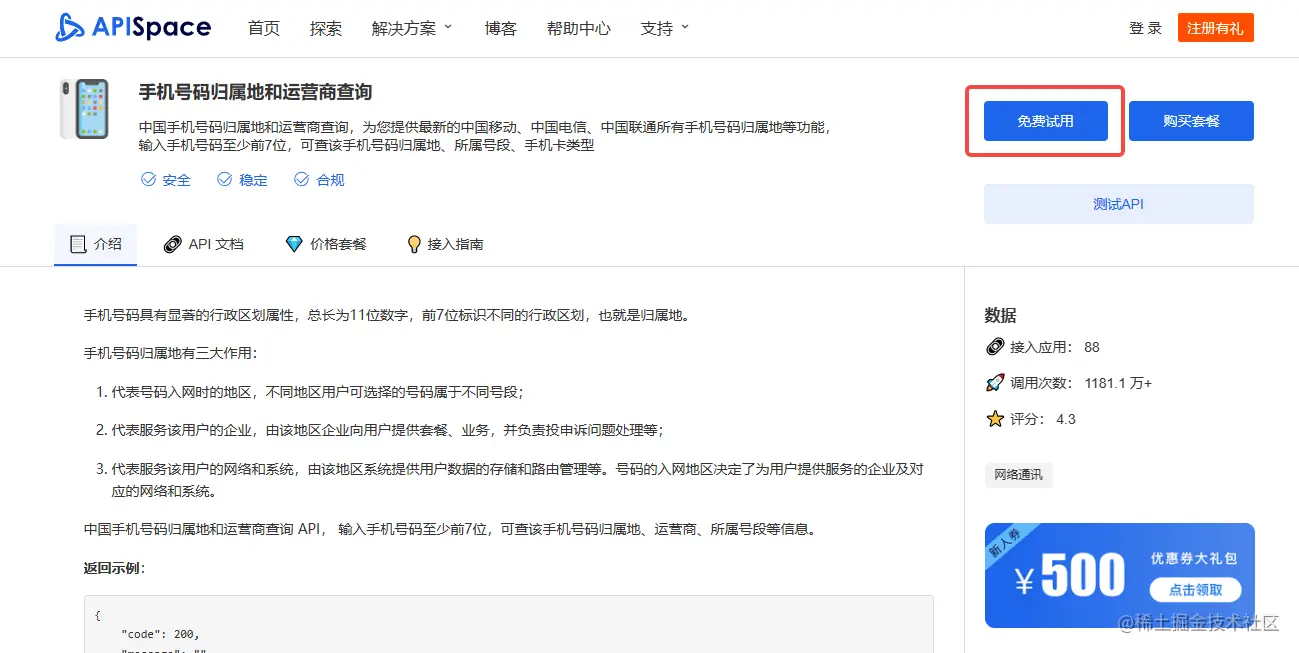
Task: Click the 评分 value 4.3
Action: 1066,419
